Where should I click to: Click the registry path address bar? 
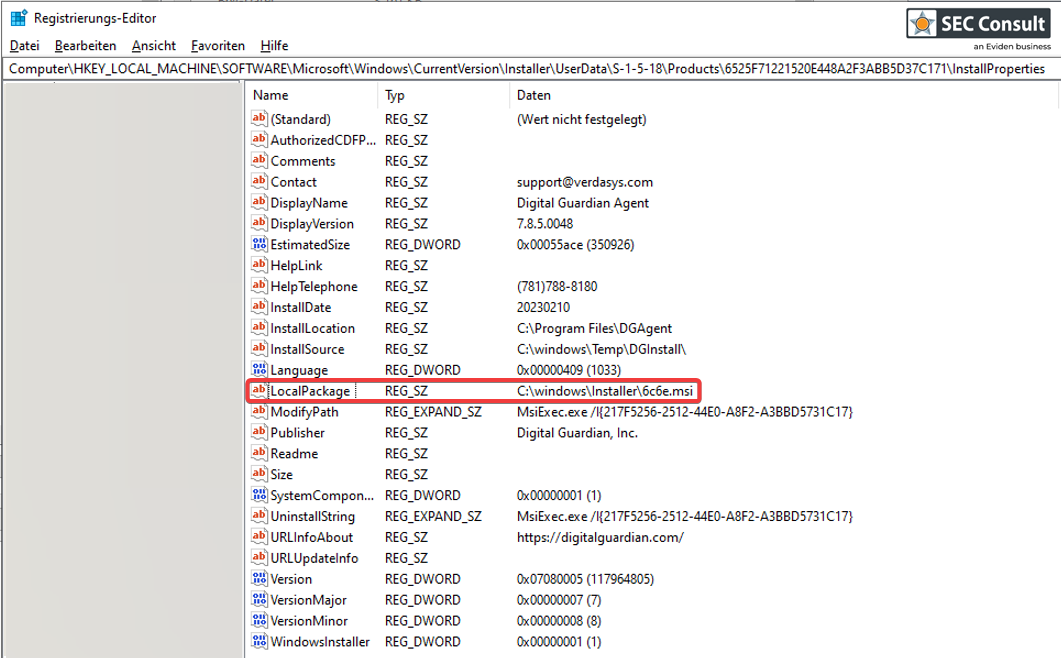click(x=527, y=69)
